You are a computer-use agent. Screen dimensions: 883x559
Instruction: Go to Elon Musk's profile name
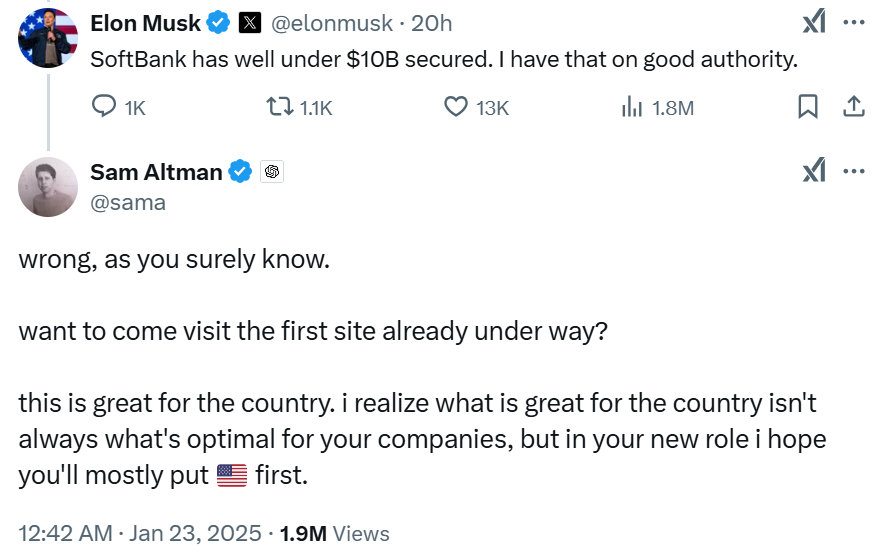pos(145,23)
